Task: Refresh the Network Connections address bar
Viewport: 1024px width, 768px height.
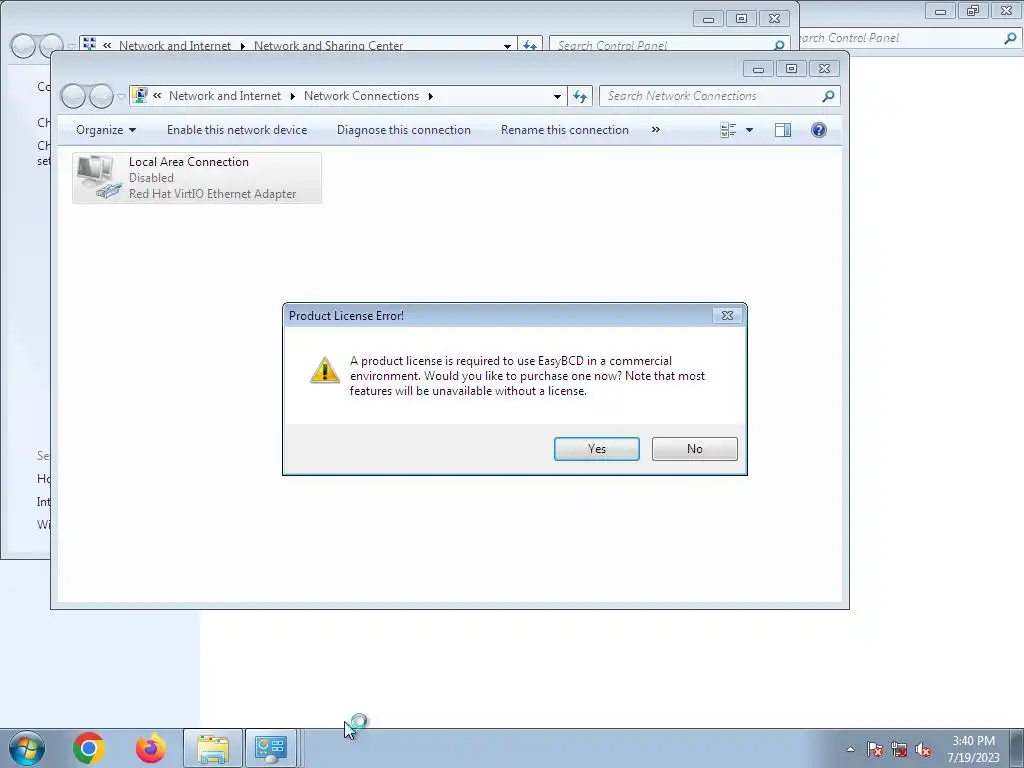Action: tap(580, 97)
